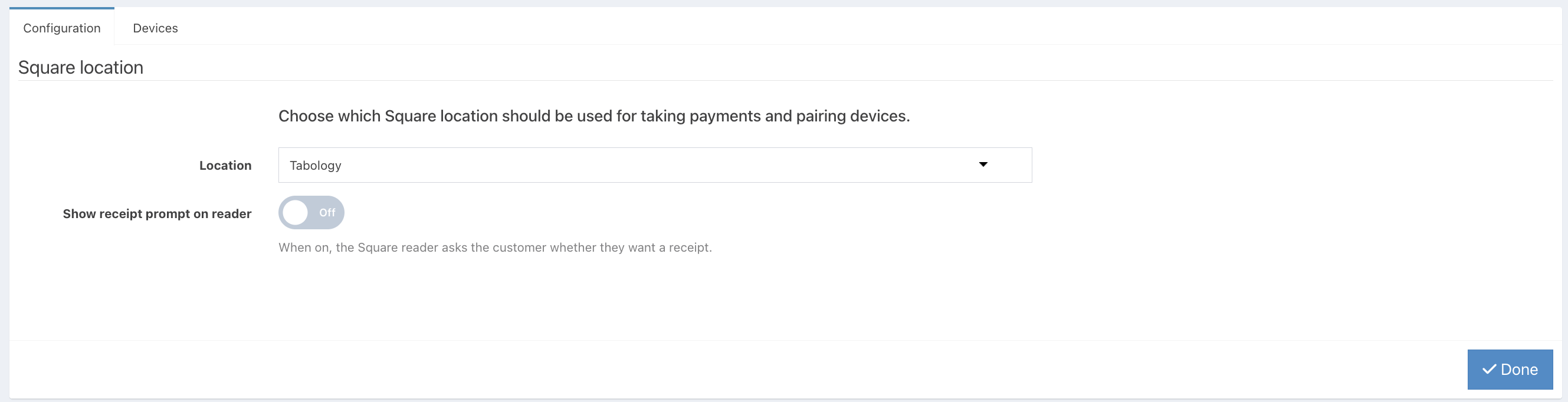Toggle the Show receipt prompt on reader switch

(x=311, y=213)
